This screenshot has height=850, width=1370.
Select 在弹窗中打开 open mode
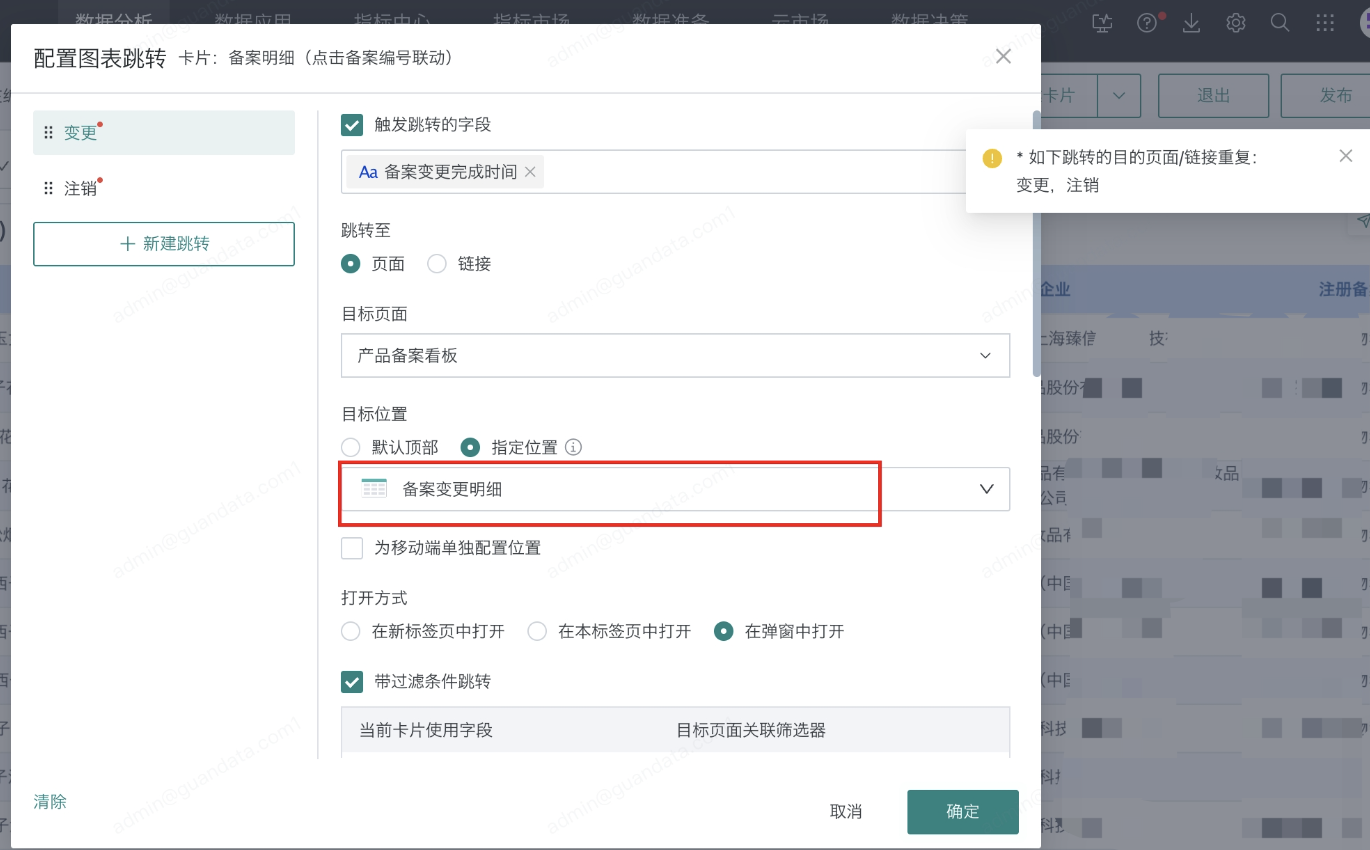click(724, 631)
